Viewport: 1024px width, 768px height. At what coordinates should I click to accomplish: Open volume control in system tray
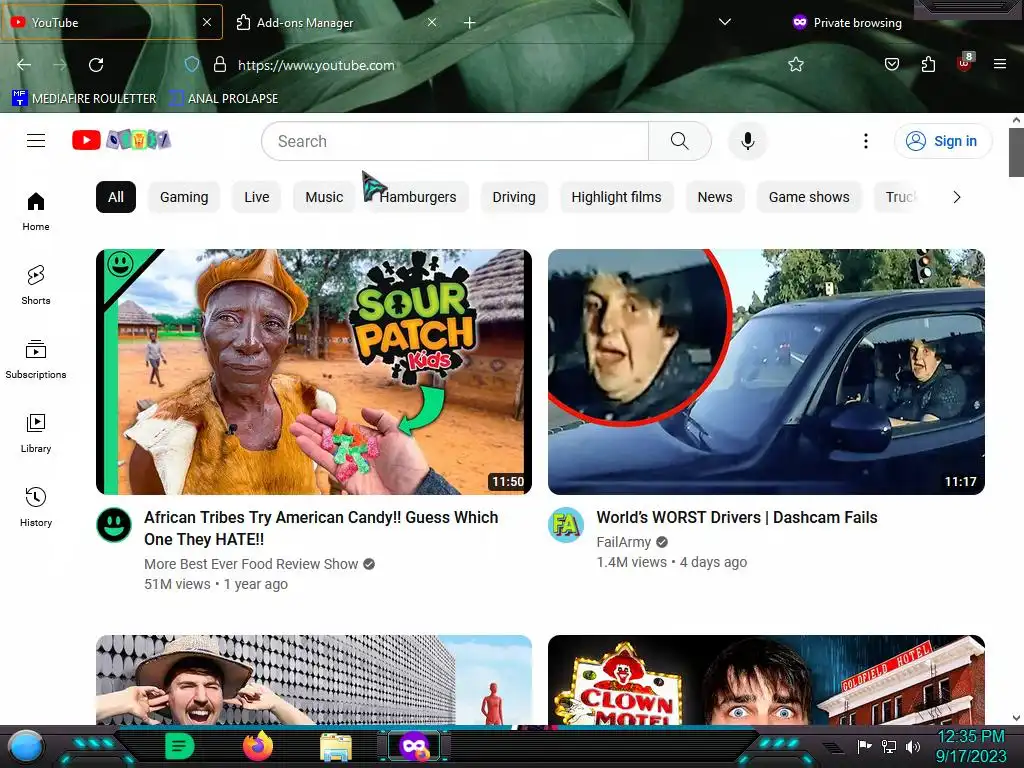click(913, 746)
